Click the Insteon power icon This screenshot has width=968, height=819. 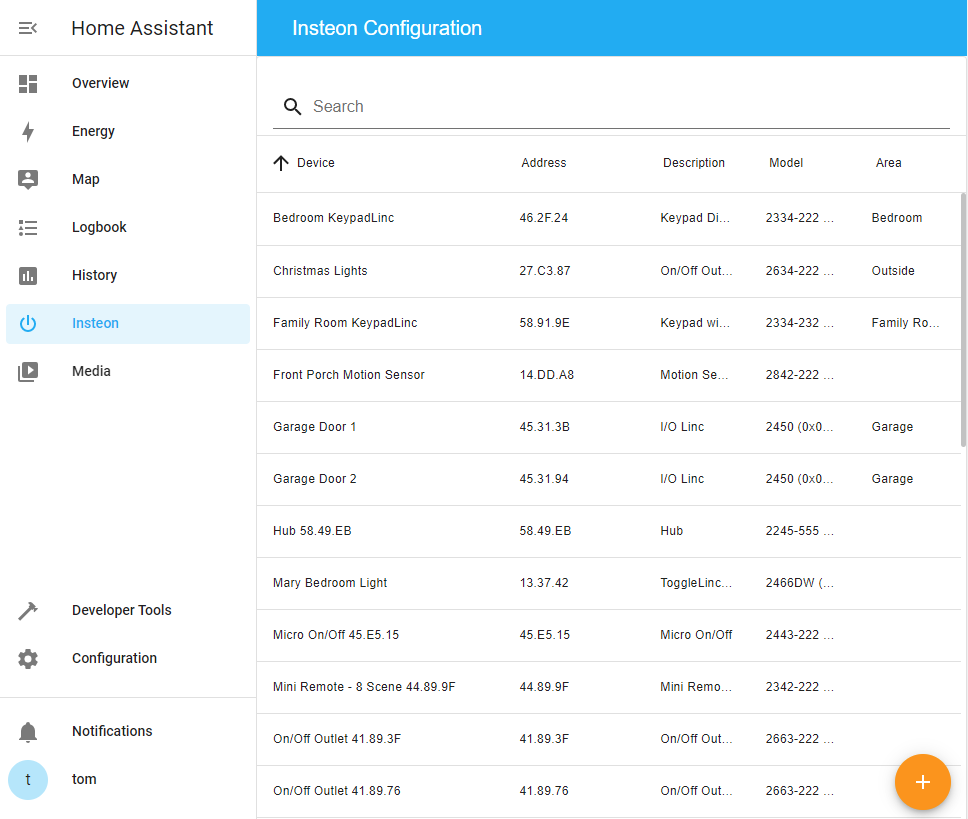(x=28, y=323)
